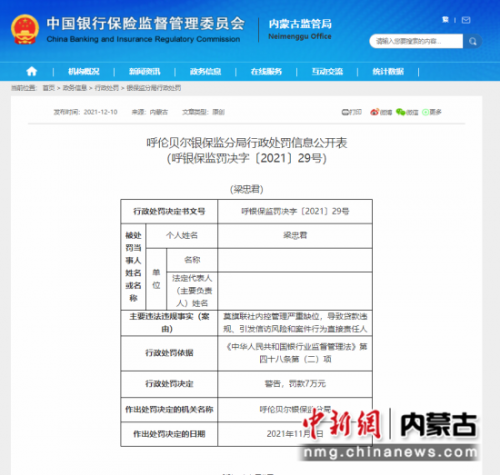Select the 互动交流 navigation item
Viewport: 500px width, 475px height.
(x=327, y=71)
